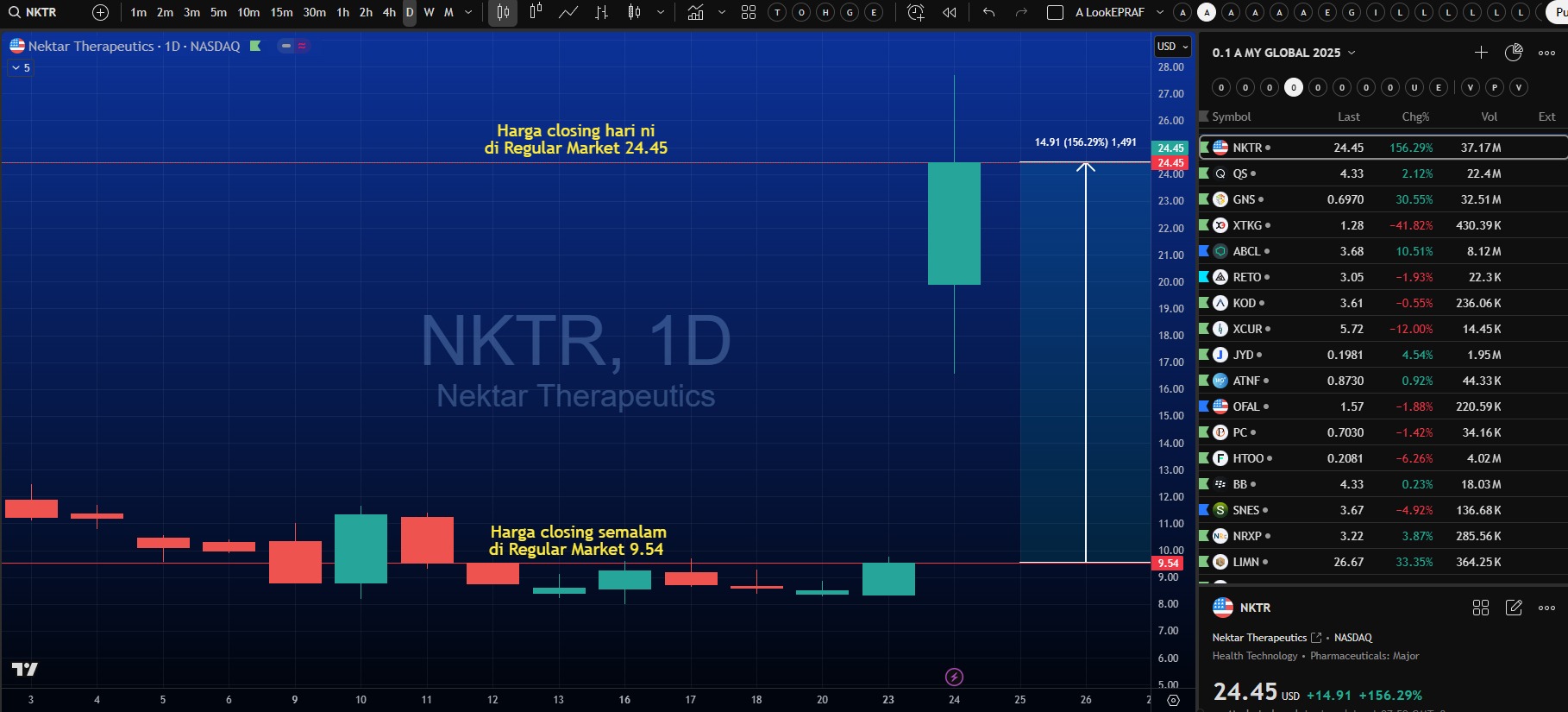Toggle the flag on the OFAL watchlist row
Image resolution: width=1568 pixels, height=712 pixels.
(x=1204, y=406)
